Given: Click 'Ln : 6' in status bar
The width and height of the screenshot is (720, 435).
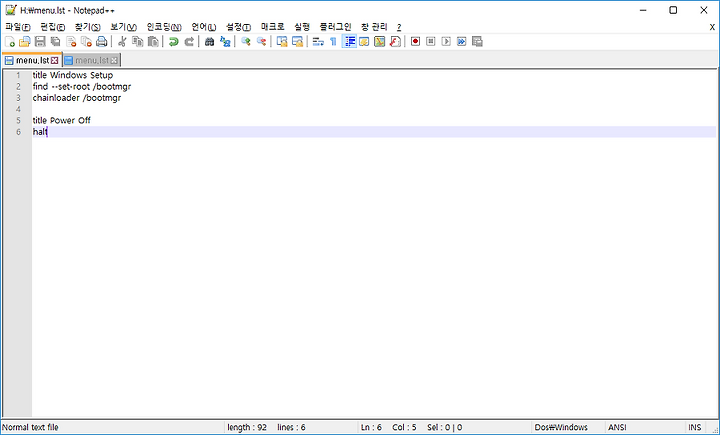Looking at the screenshot, I should point(371,427).
